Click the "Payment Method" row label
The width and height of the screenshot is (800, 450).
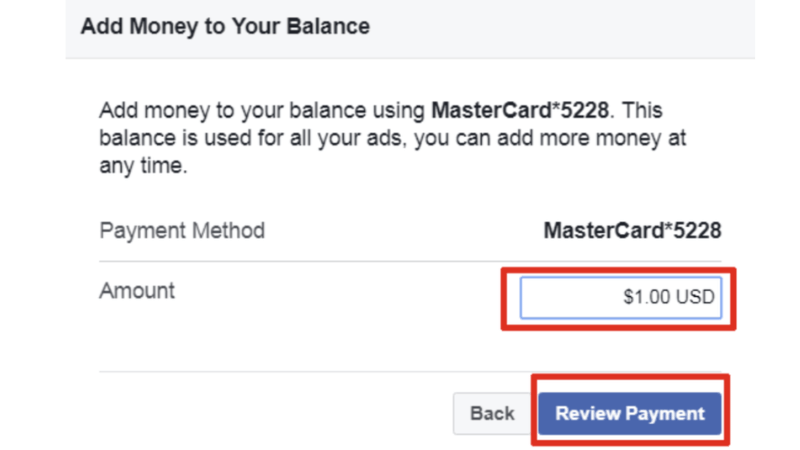pos(182,231)
